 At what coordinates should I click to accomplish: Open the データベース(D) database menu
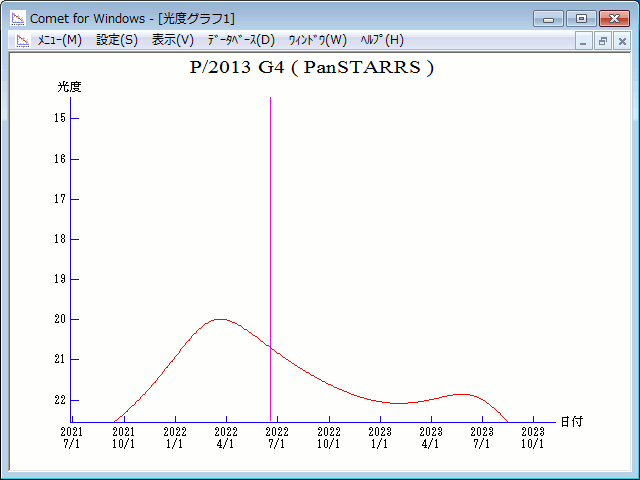click(240, 40)
